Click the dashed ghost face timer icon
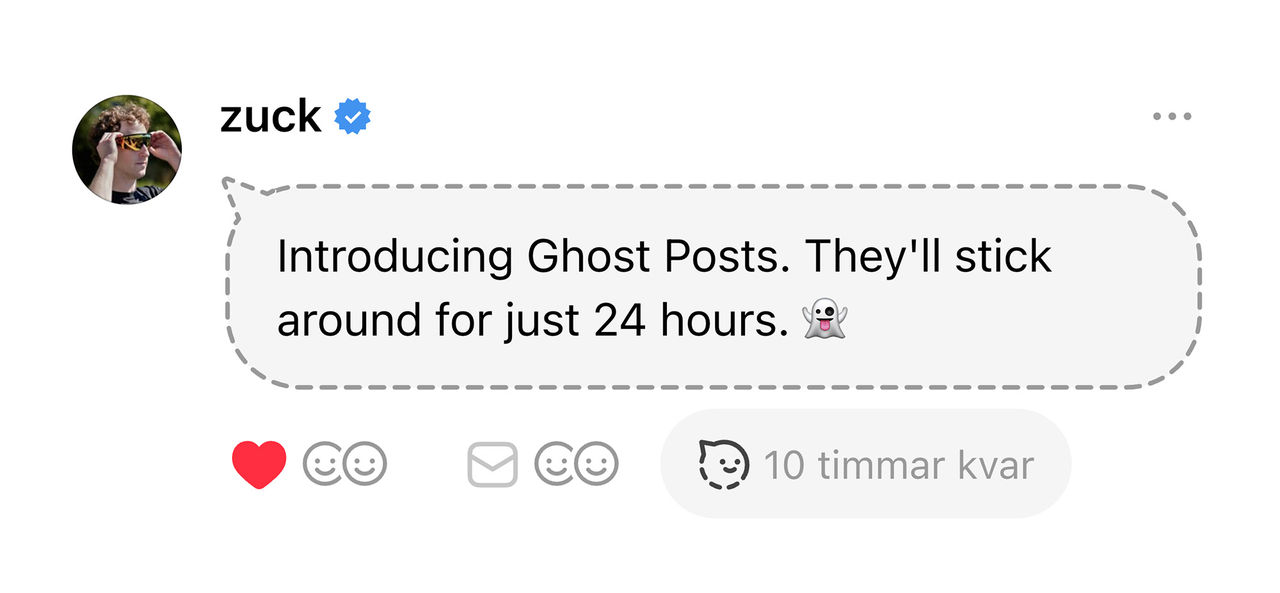 723,465
